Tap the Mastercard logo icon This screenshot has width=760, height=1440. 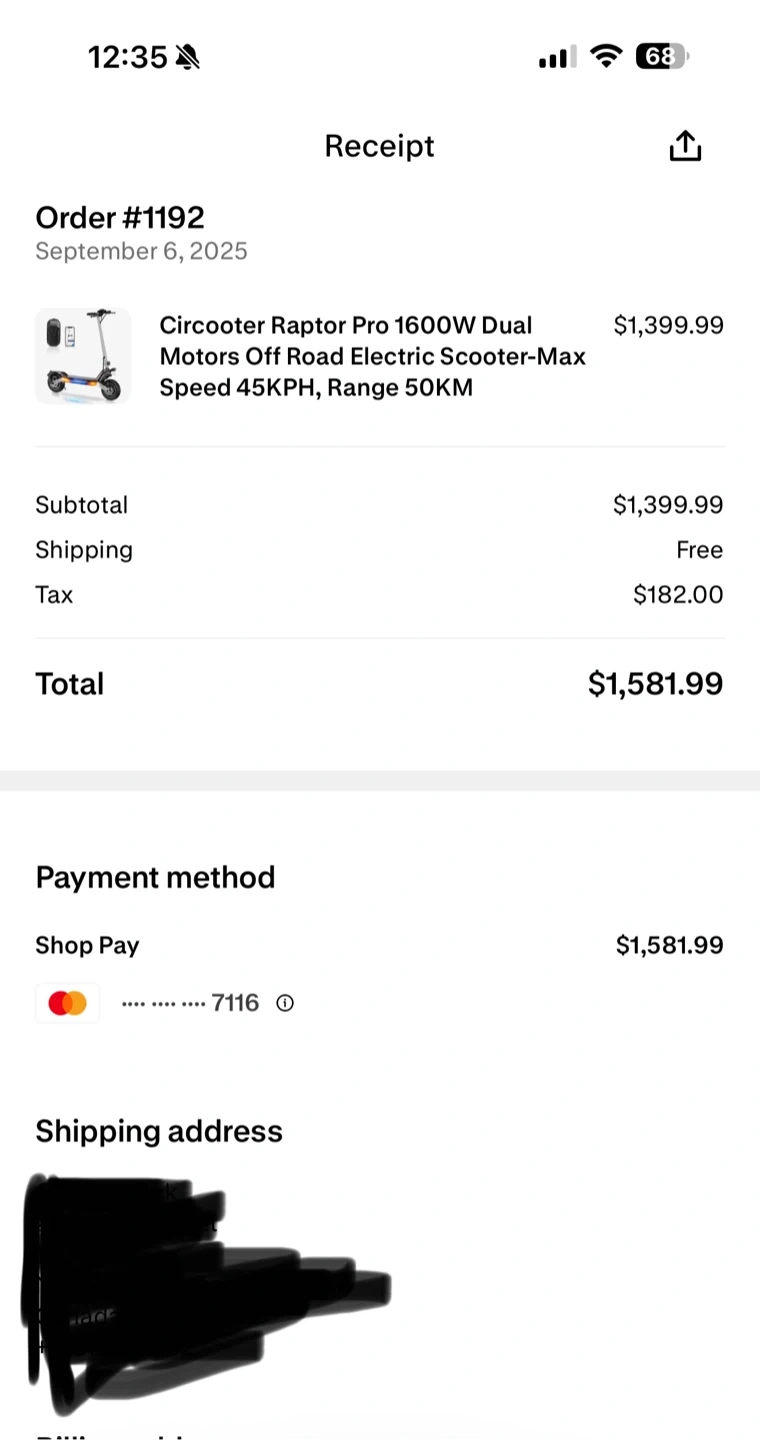tap(68, 1003)
